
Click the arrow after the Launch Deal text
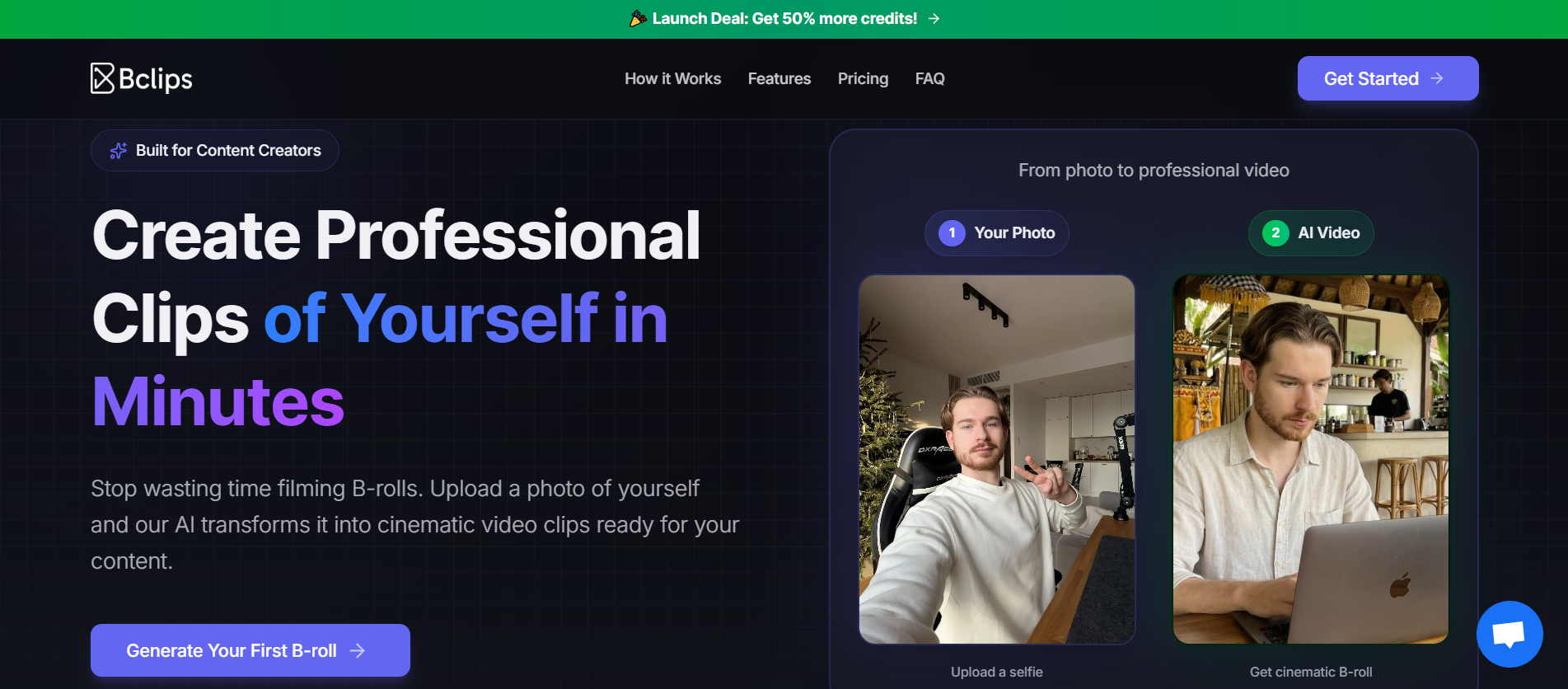pos(934,18)
